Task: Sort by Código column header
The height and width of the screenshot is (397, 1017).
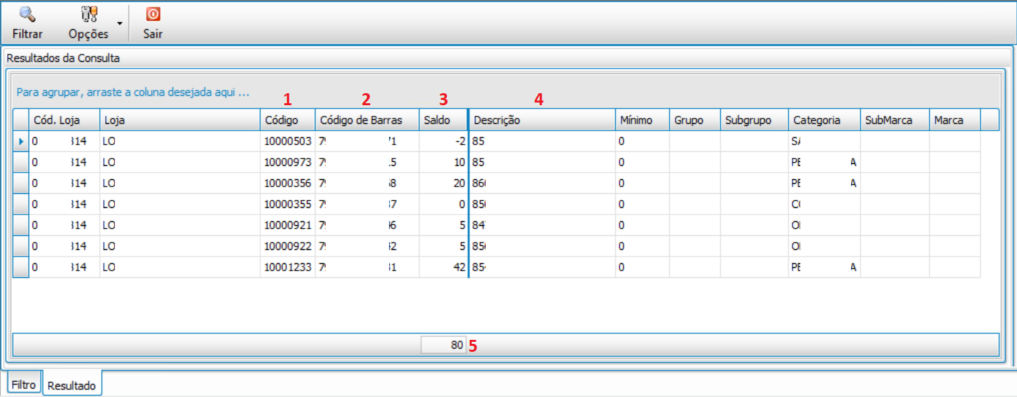Action: tap(288, 120)
